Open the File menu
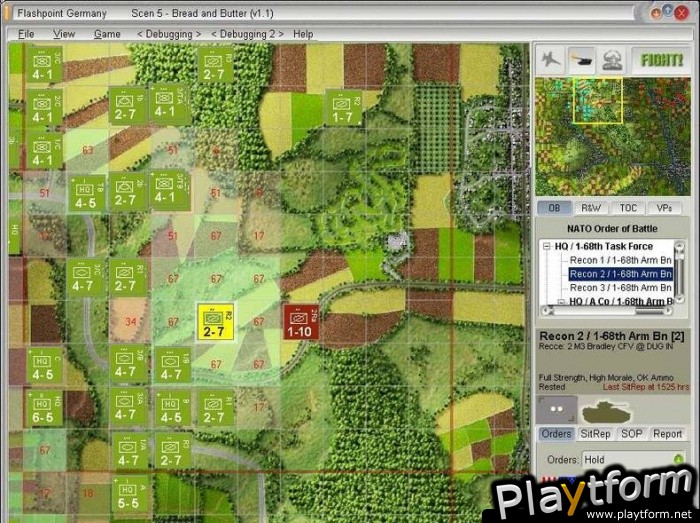 click(26, 34)
